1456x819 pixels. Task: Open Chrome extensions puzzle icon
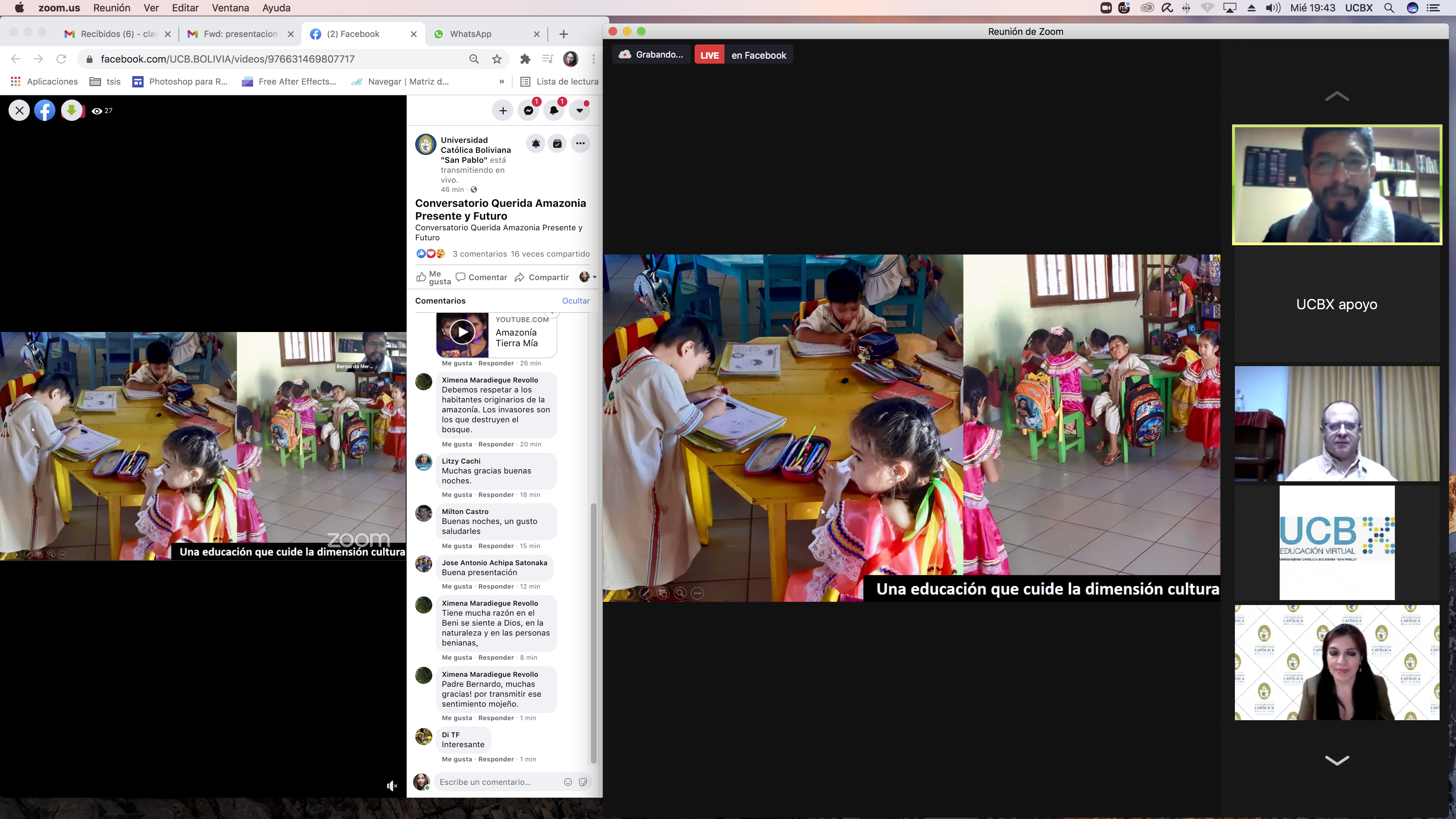point(525,59)
